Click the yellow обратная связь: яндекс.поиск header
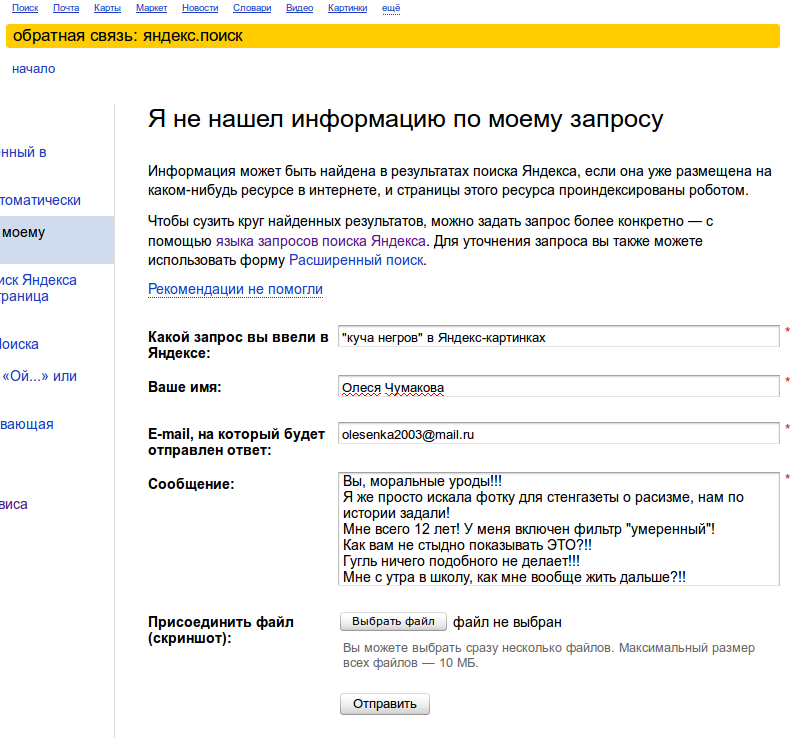This screenshot has width=804, height=749. (x=393, y=36)
